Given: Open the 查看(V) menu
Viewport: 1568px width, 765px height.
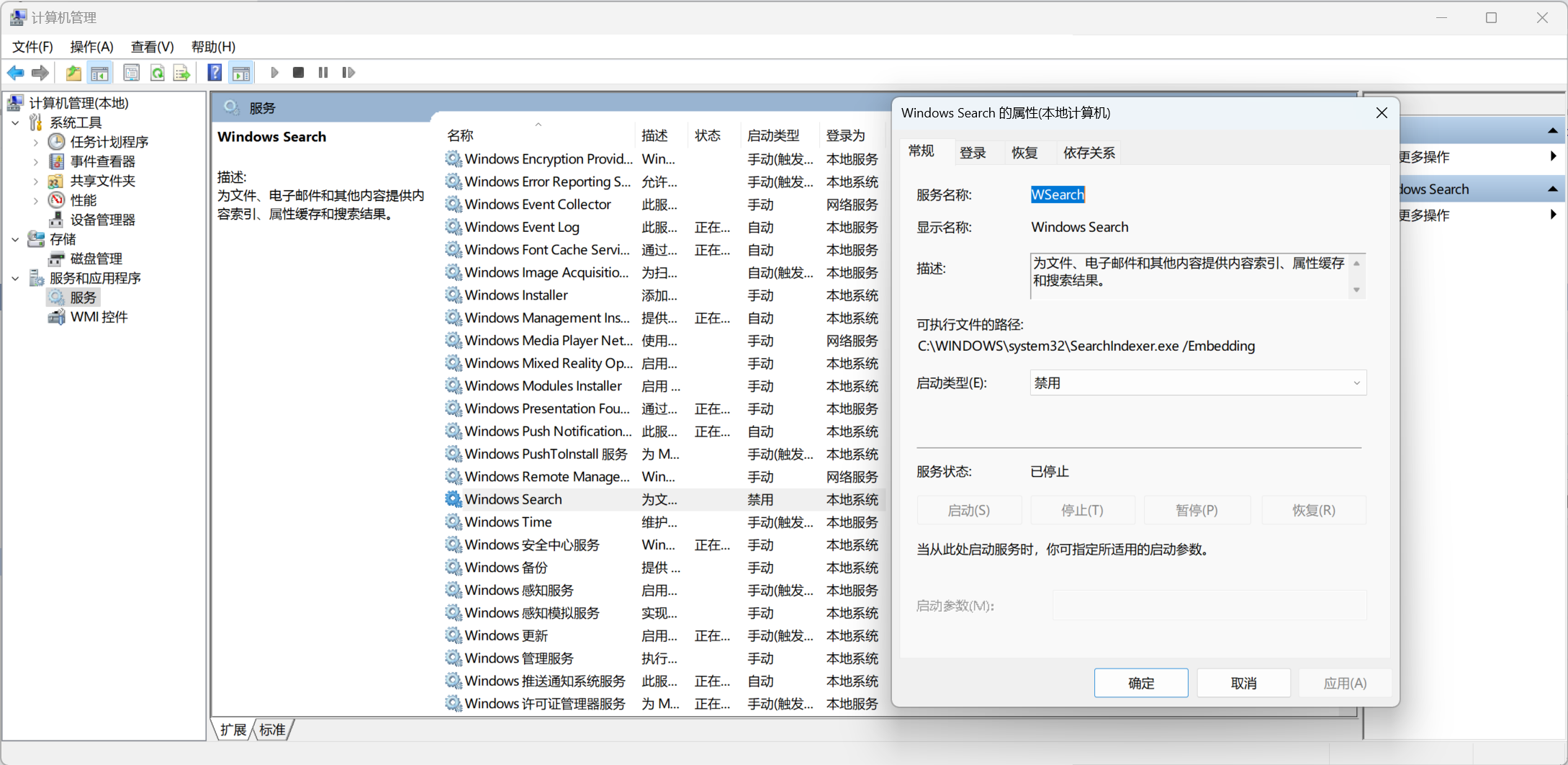Looking at the screenshot, I should coord(152,47).
